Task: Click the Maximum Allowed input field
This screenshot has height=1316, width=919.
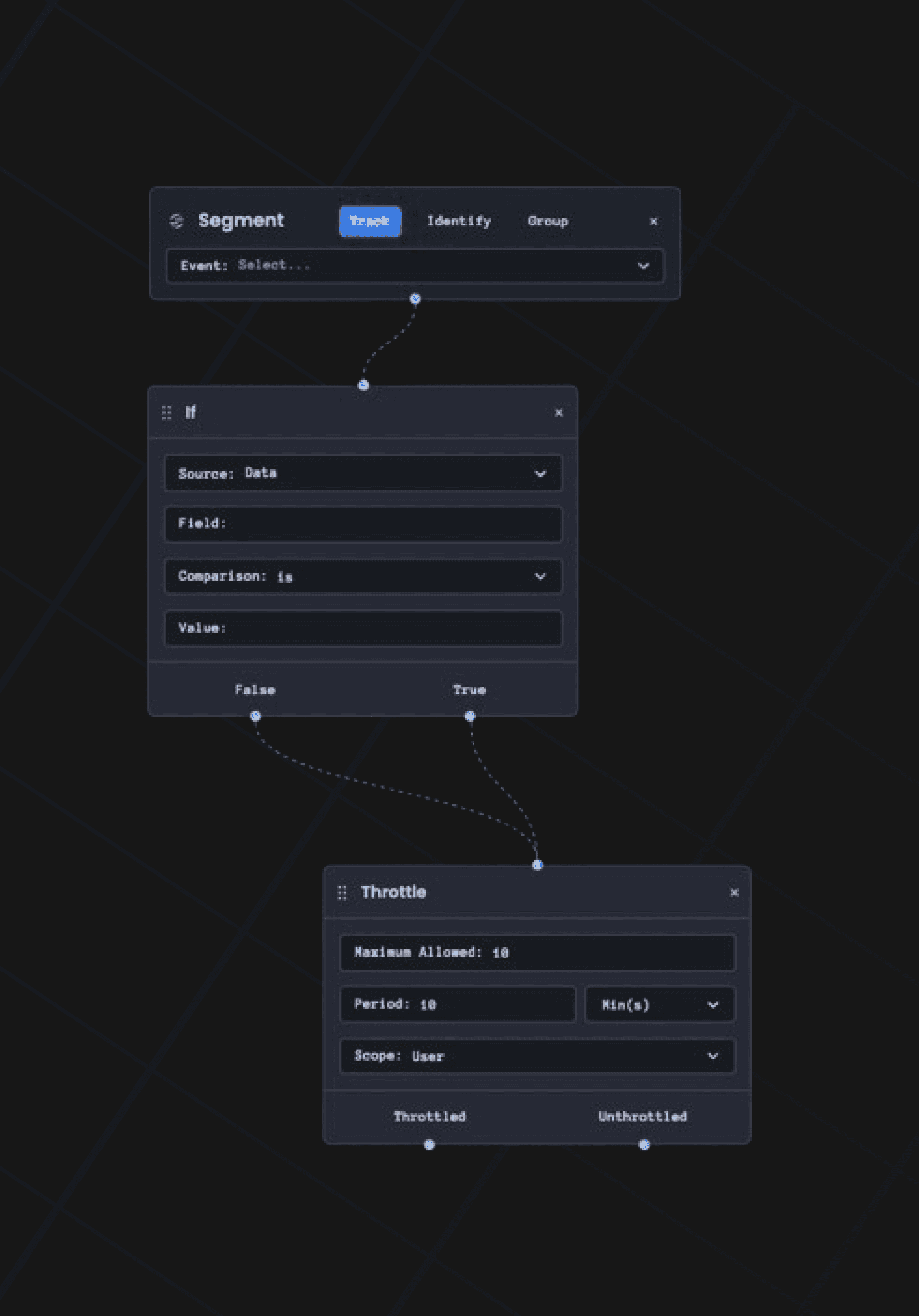Action: [x=537, y=953]
